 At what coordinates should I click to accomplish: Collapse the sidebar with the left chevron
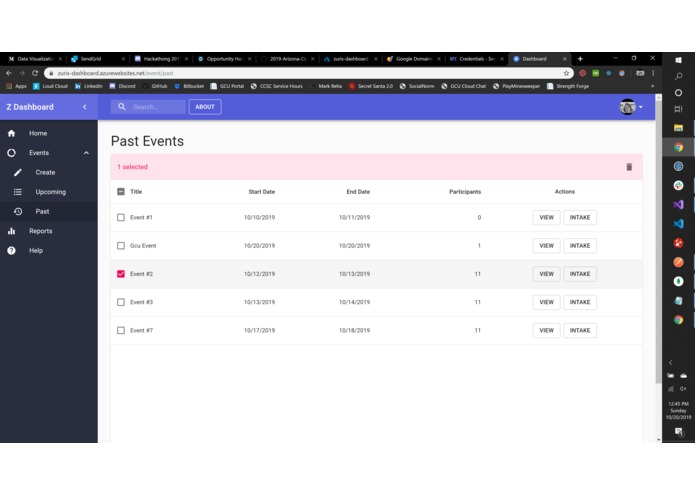point(85,107)
